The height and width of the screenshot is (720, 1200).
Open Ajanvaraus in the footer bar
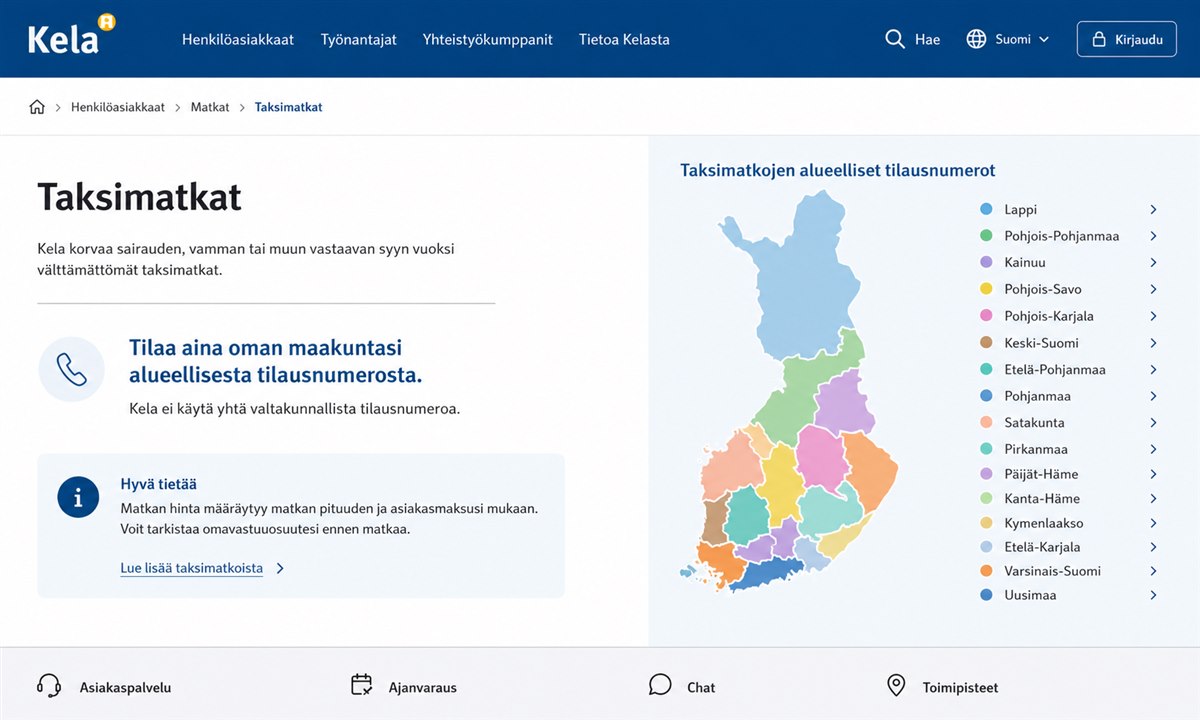point(404,687)
